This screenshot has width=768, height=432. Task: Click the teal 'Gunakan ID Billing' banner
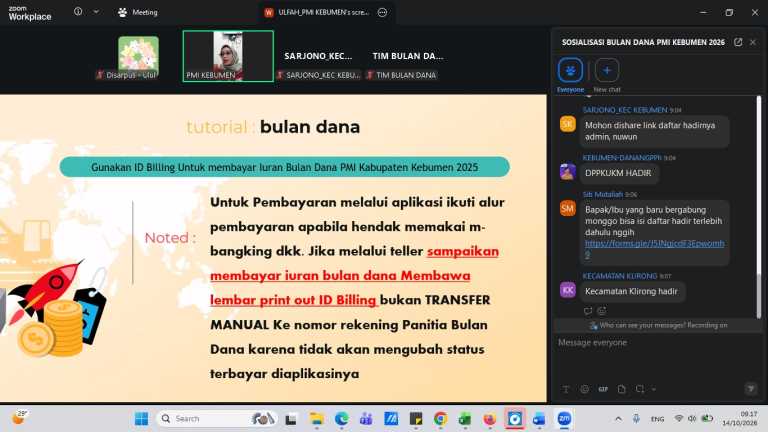pyautogui.click(x=285, y=167)
